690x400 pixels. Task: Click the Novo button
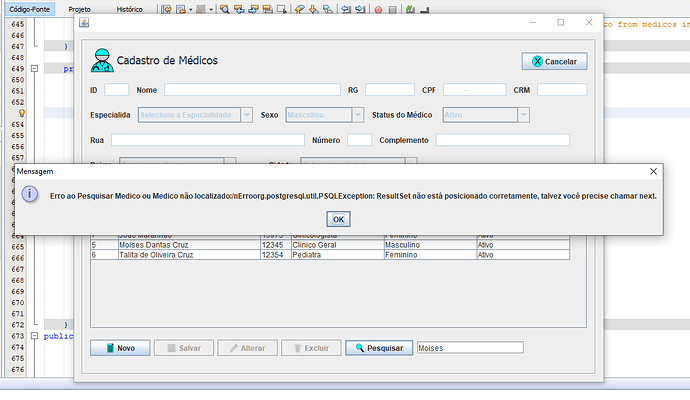(120, 348)
